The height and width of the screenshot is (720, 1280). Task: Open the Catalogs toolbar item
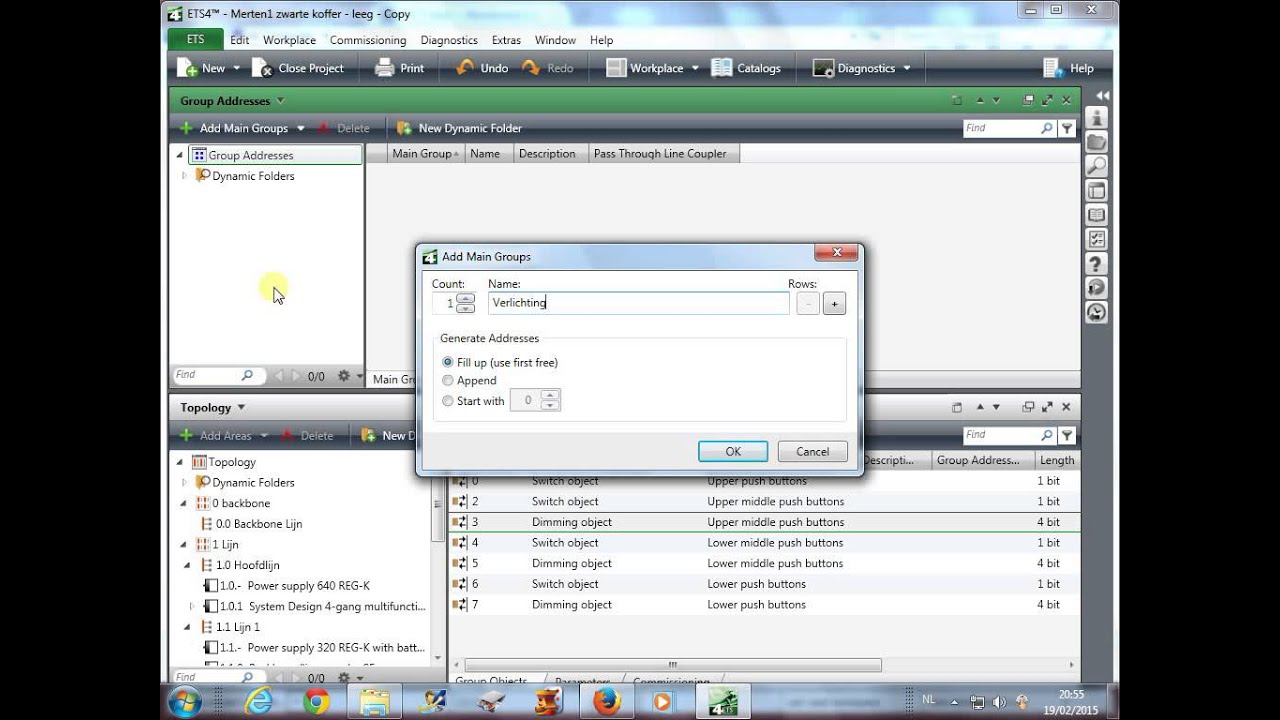click(746, 68)
